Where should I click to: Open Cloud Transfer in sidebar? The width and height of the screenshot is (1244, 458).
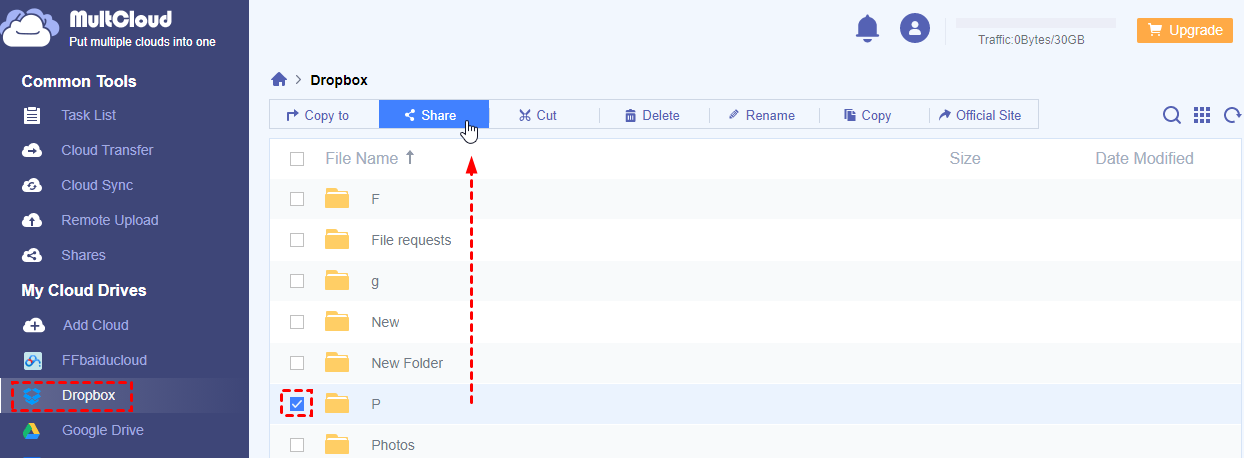click(x=107, y=150)
